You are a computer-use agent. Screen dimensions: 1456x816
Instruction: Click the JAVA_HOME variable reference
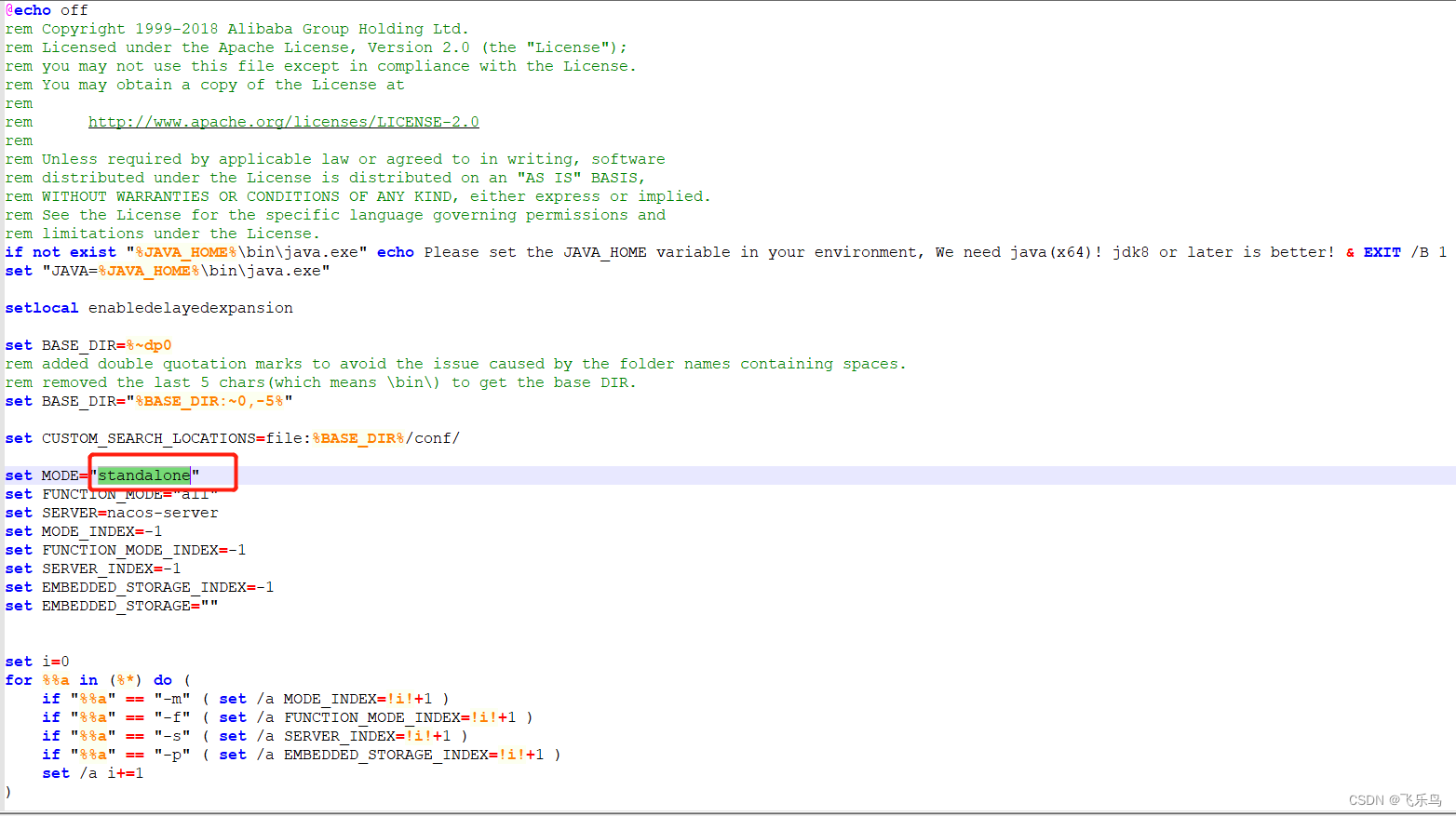point(185,251)
